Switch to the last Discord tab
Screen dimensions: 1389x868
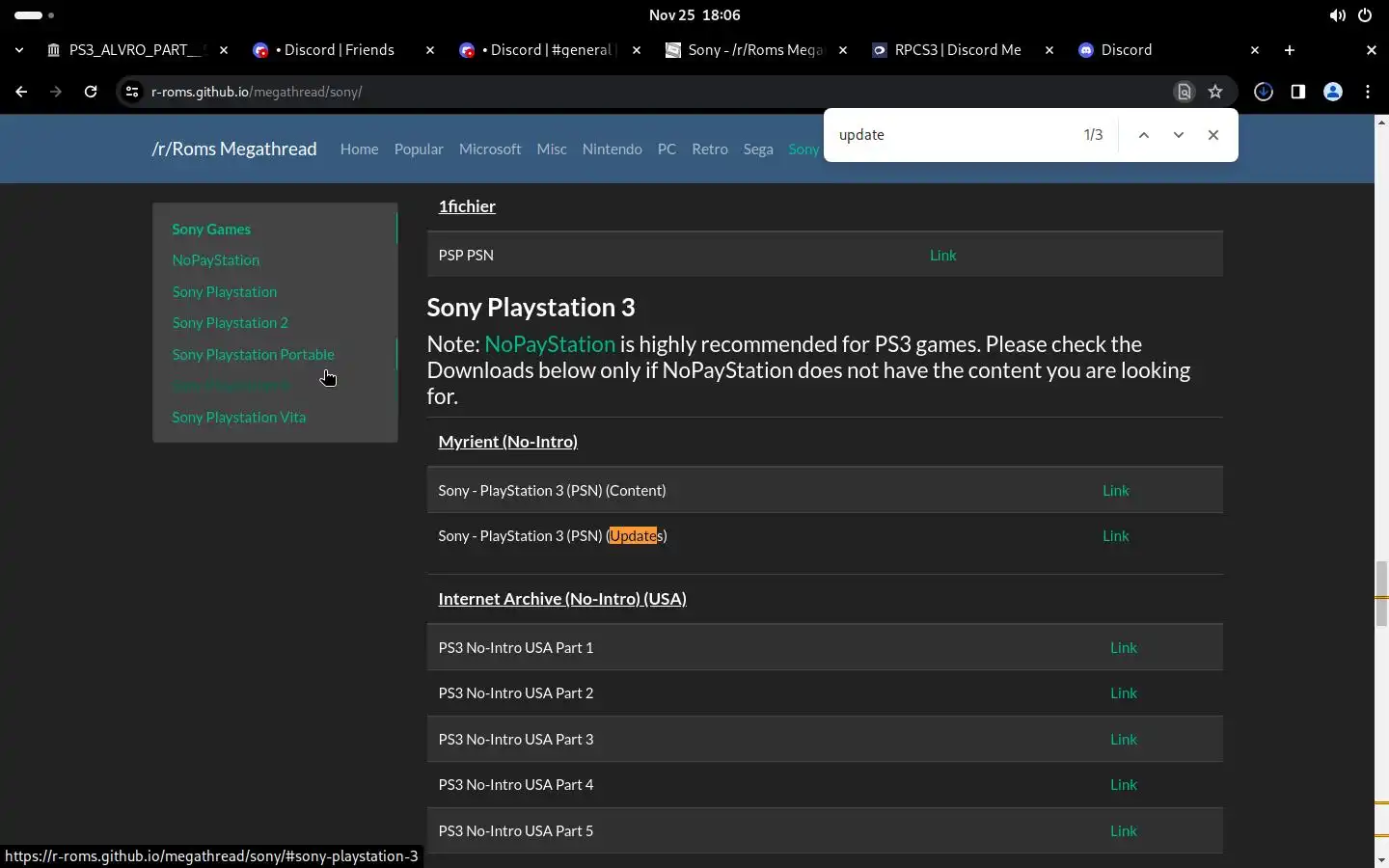click(1127, 50)
